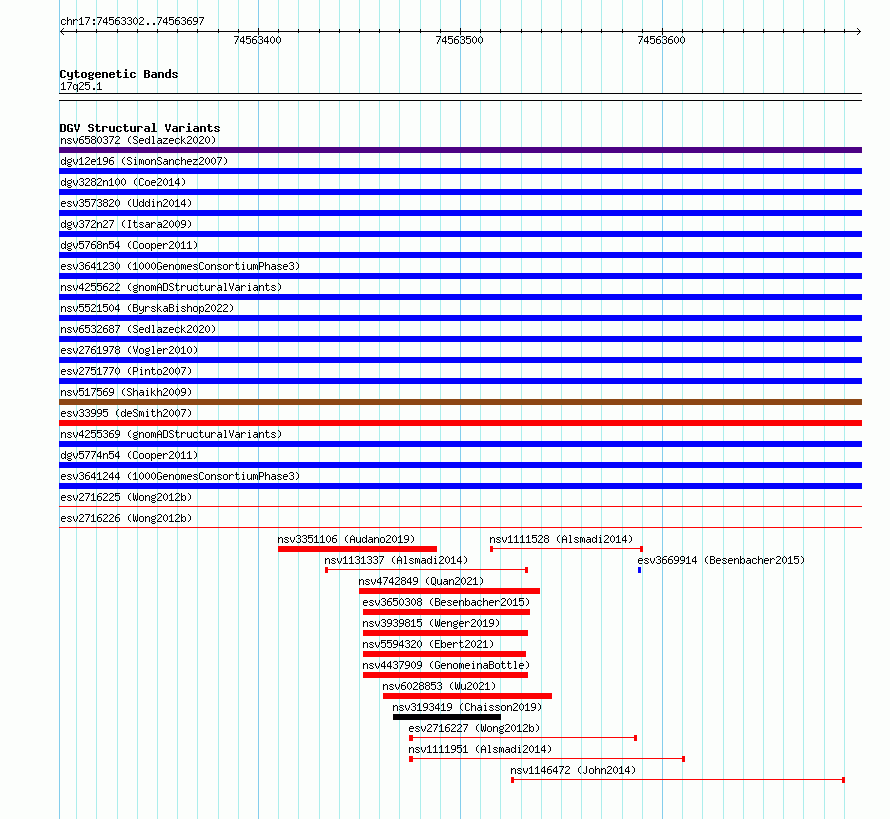This screenshot has width=890, height=819.
Task: Click the right arrow end of ruler
Action: (859, 32)
